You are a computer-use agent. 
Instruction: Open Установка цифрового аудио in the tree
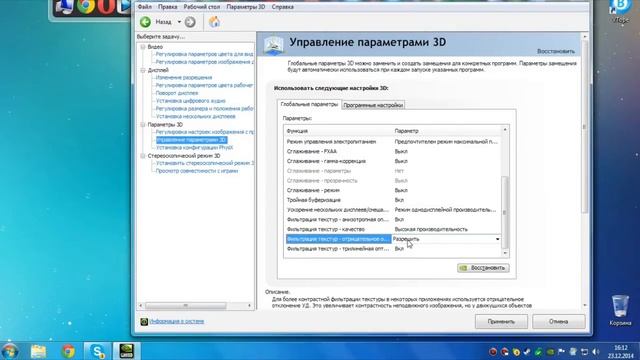[190, 101]
